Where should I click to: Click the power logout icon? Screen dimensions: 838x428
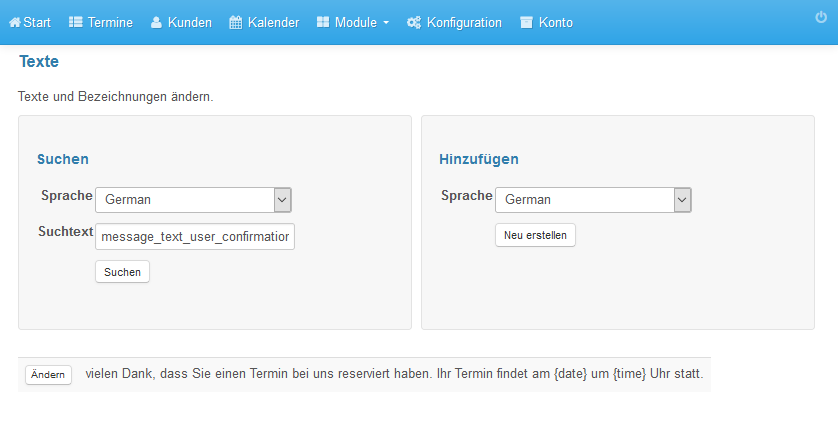[x=821, y=17]
